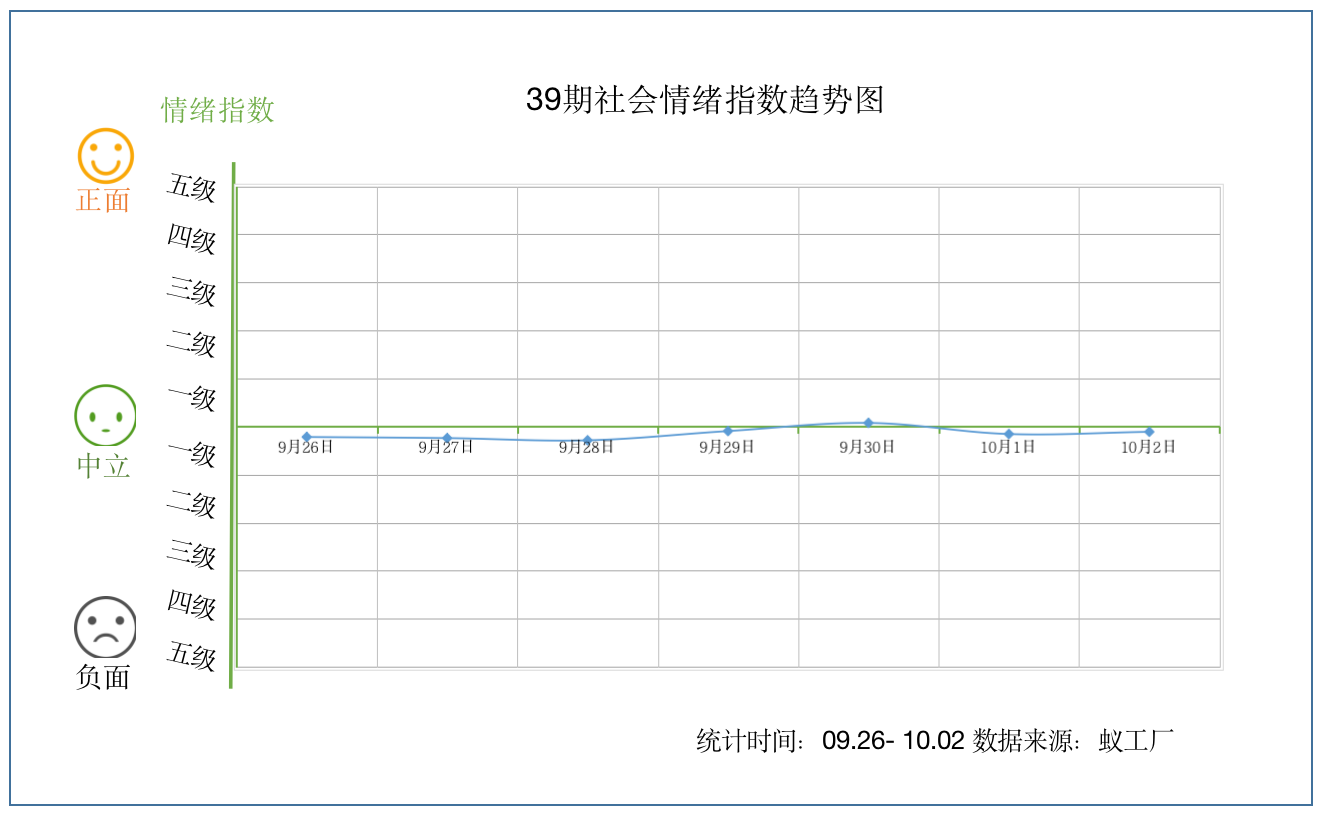Image resolution: width=1324 pixels, height=814 pixels.
Task: Click the 9月28日 date label
Action: click(587, 448)
